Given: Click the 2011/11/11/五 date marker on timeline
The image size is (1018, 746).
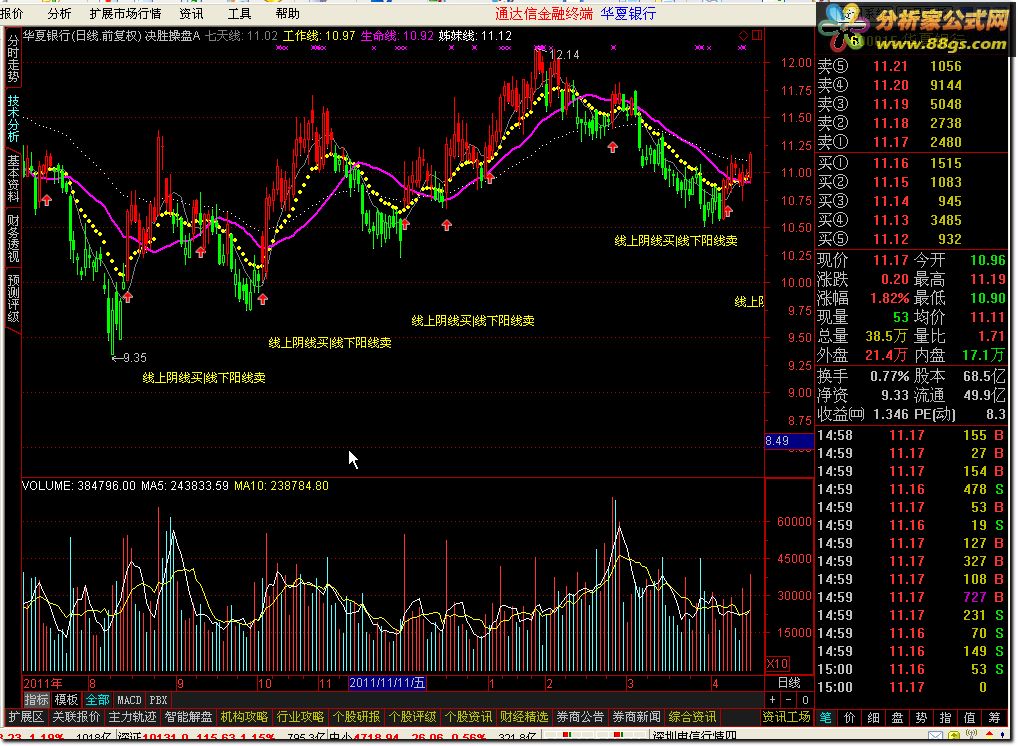Looking at the screenshot, I should point(387,683).
